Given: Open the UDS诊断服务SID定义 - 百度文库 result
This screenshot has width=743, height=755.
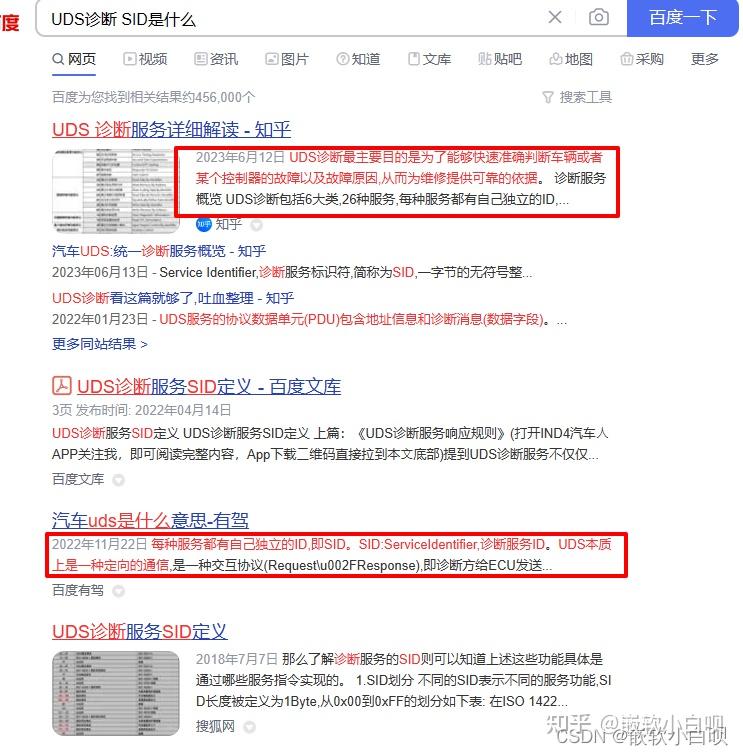Looking at the screenshot, I should [x=209, y=386].
